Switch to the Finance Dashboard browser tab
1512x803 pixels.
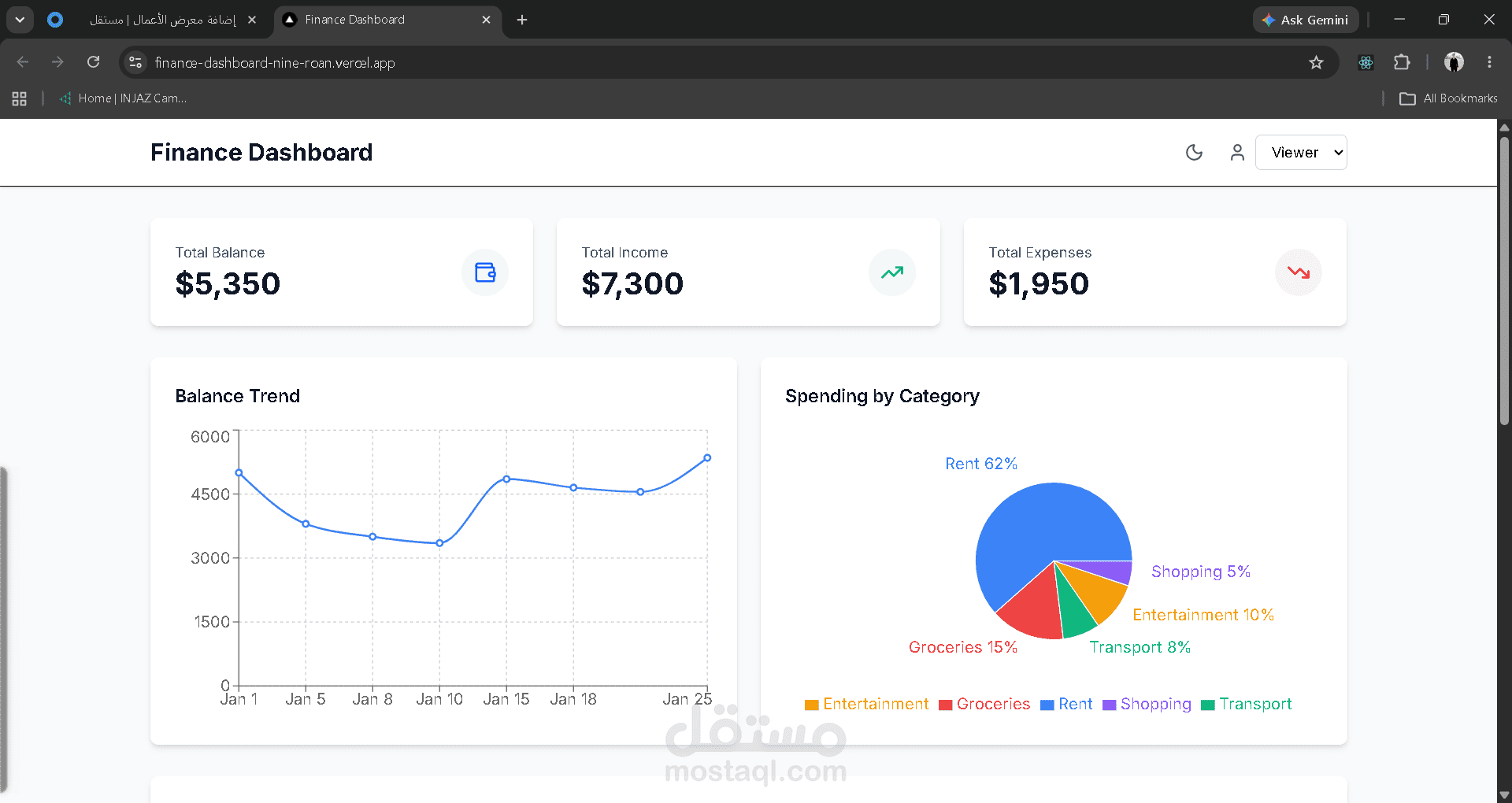point(386,20)
